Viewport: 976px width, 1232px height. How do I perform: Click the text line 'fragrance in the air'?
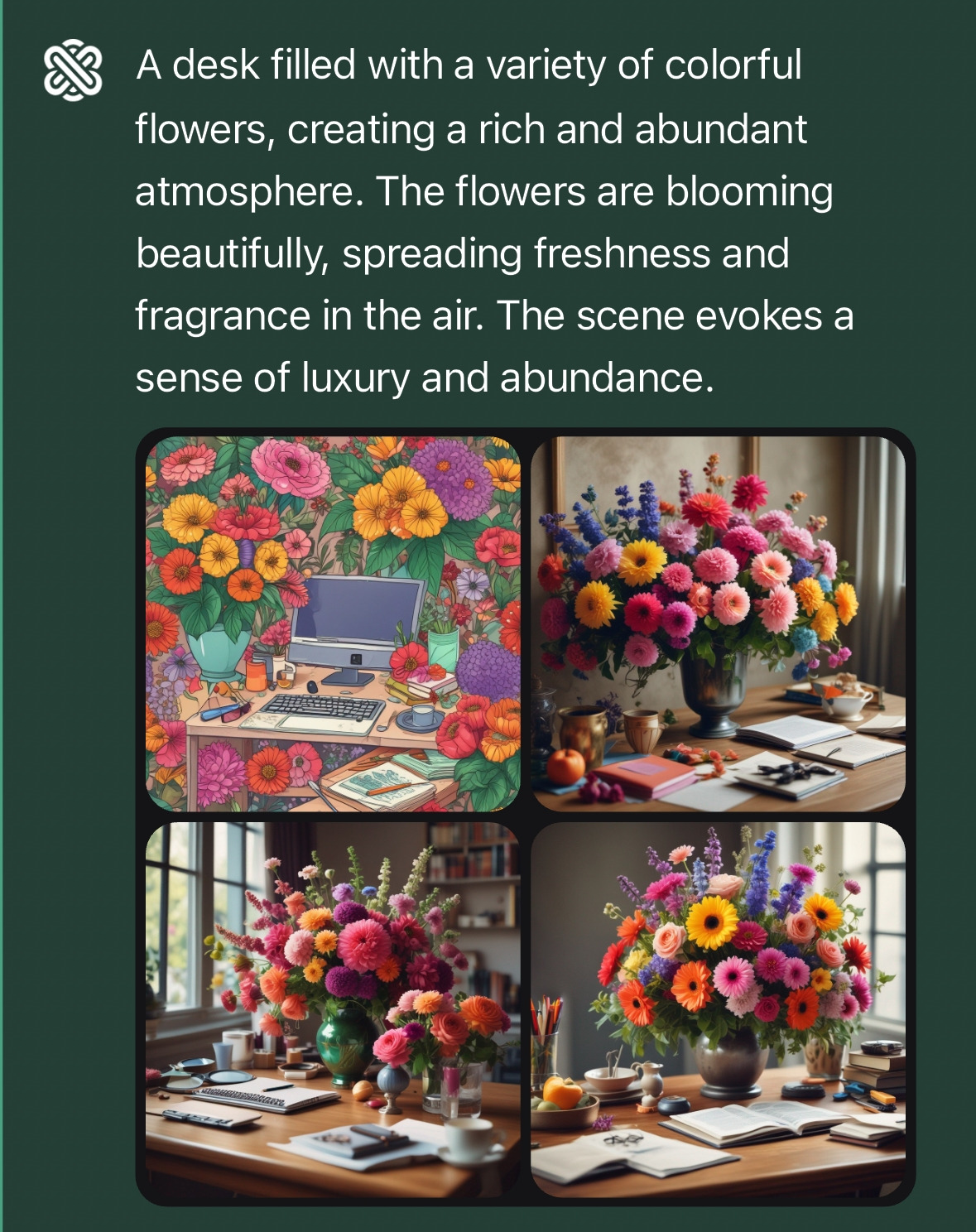(309, 315)
